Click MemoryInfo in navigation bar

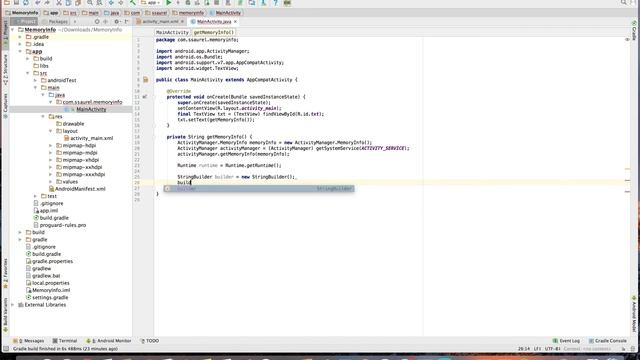(x=21, y=13)
